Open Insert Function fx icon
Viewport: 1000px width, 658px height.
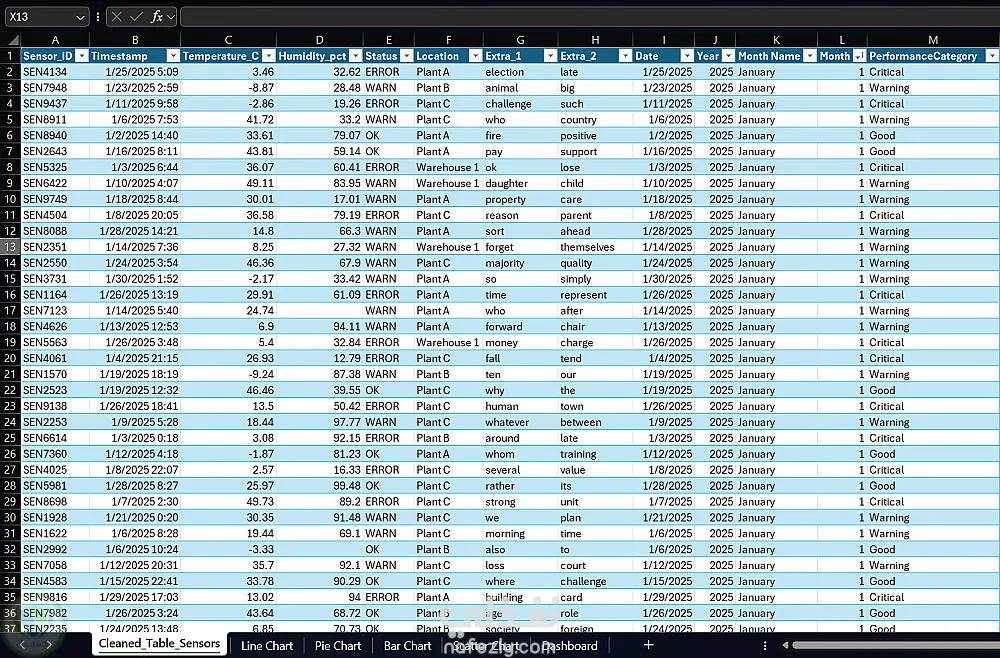[x=156, y=17]
